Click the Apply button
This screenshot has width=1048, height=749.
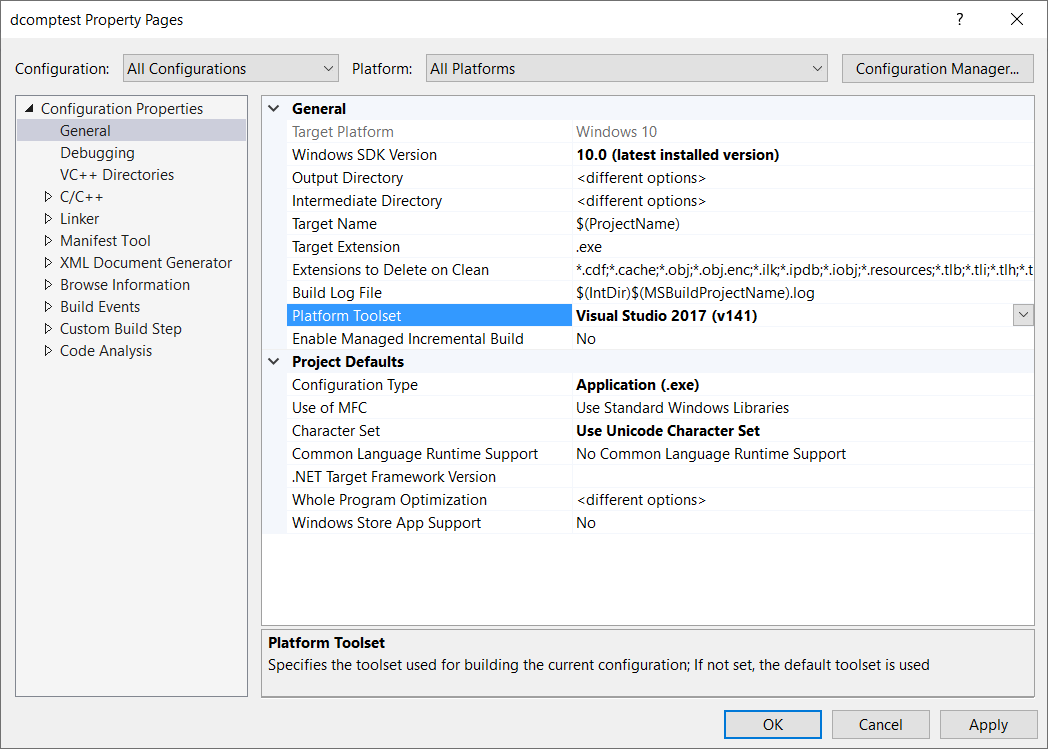pyautogui.click(x=988, y=725)
